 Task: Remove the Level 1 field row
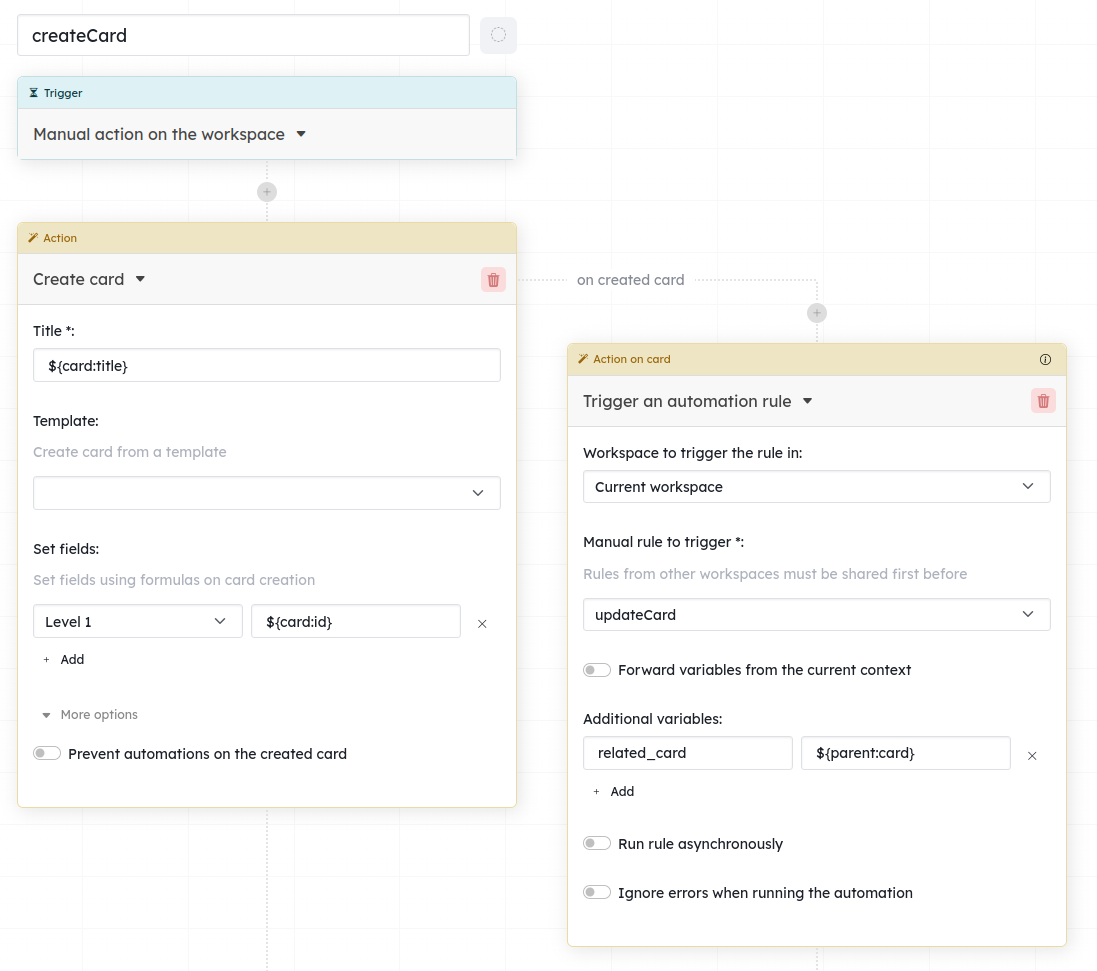[482, 624]
